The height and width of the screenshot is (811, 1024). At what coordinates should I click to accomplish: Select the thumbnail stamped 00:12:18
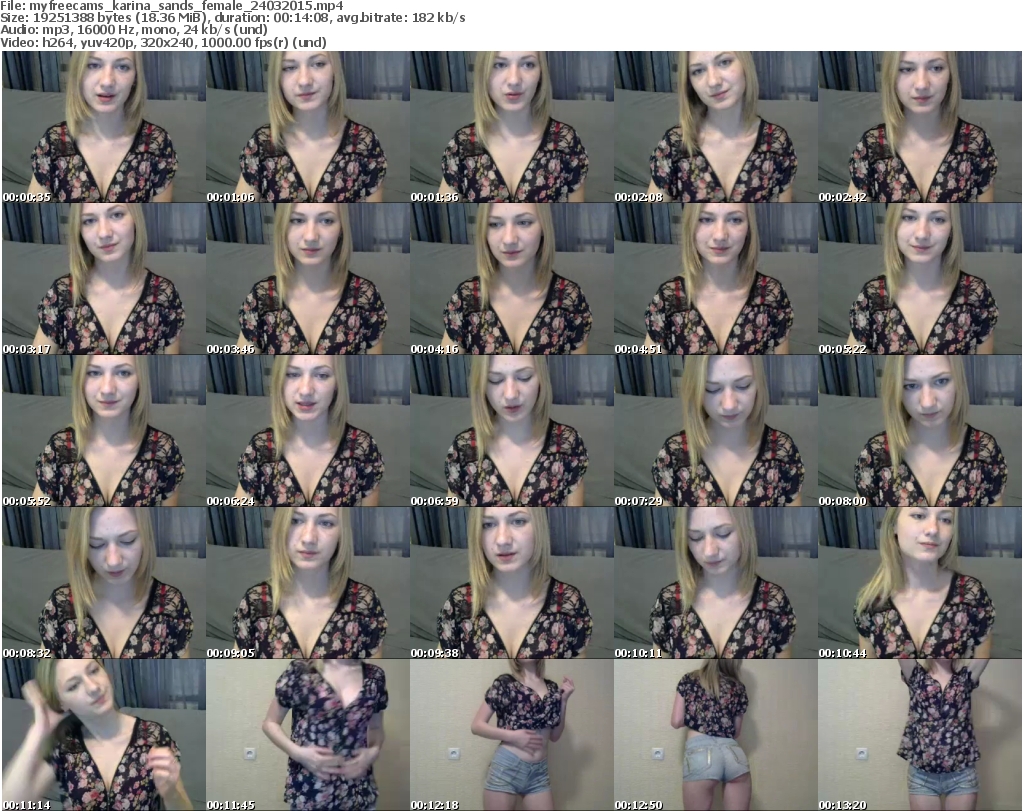tap(511, 735)
